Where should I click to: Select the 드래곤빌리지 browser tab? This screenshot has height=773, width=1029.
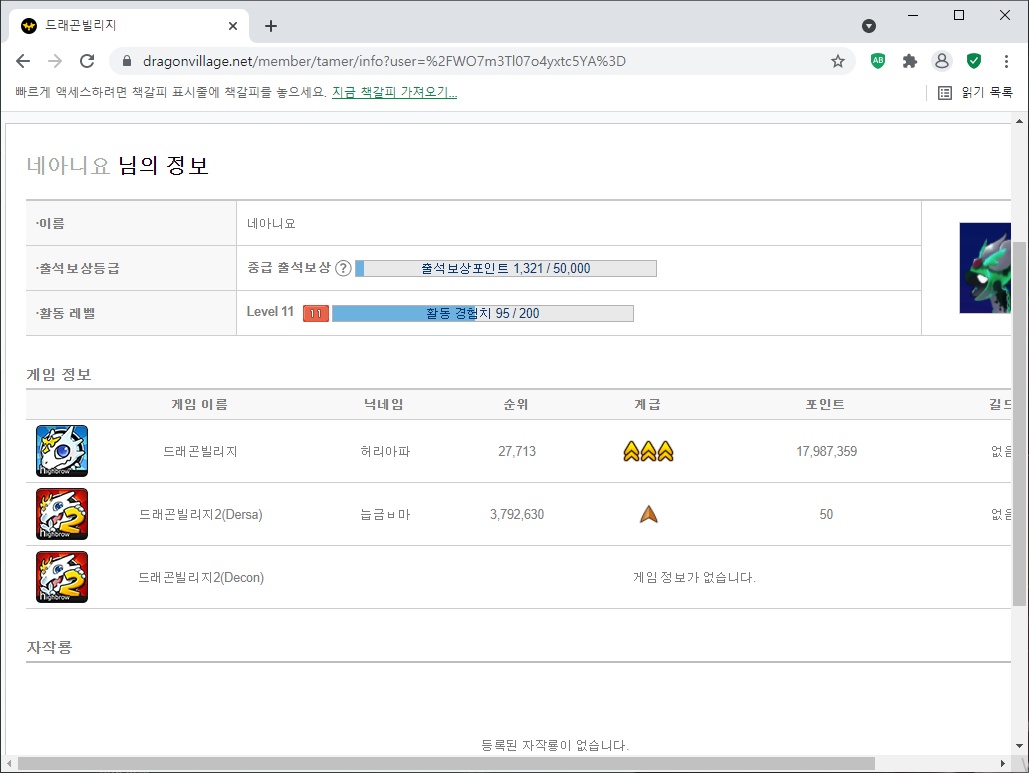click(120, 26)
